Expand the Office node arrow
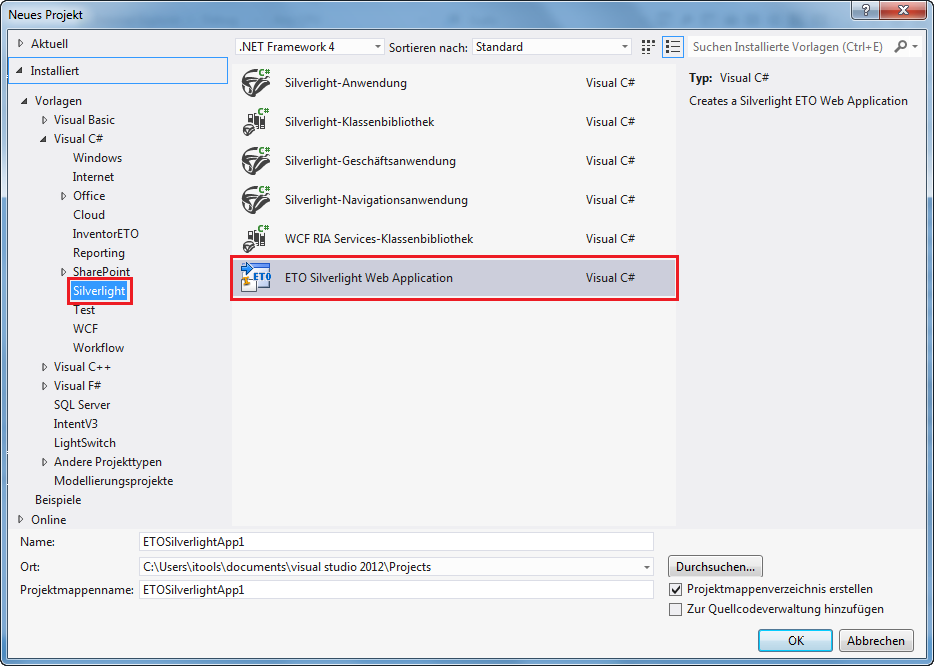Image resolution: width=934 pixels, height=666 pixels. pos(63,196)
